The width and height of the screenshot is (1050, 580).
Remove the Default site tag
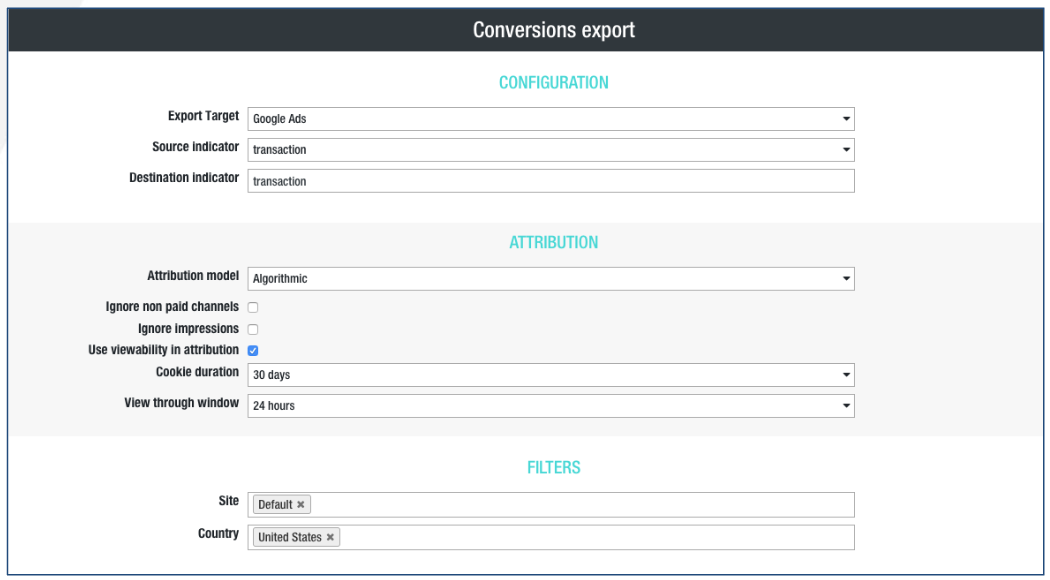301,505
